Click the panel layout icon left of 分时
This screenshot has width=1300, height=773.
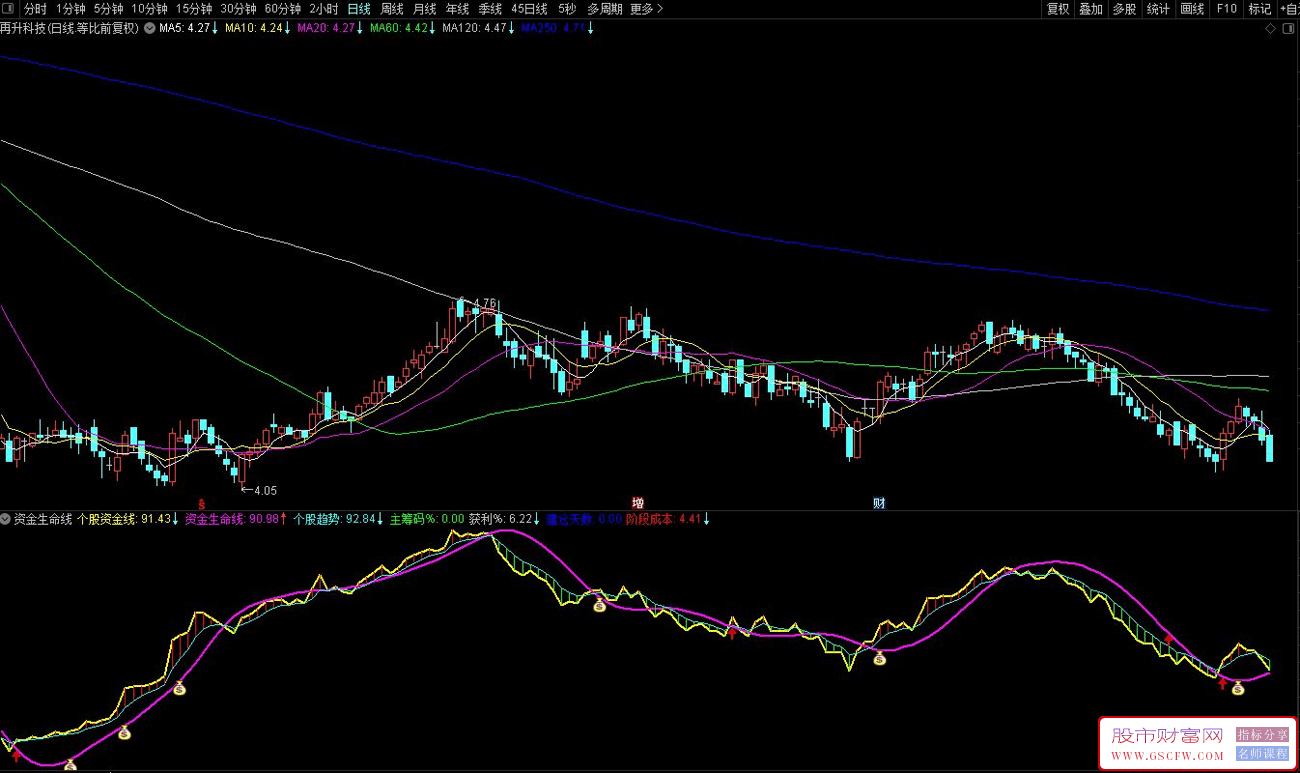pyautogui.click(x=9, y=9)
